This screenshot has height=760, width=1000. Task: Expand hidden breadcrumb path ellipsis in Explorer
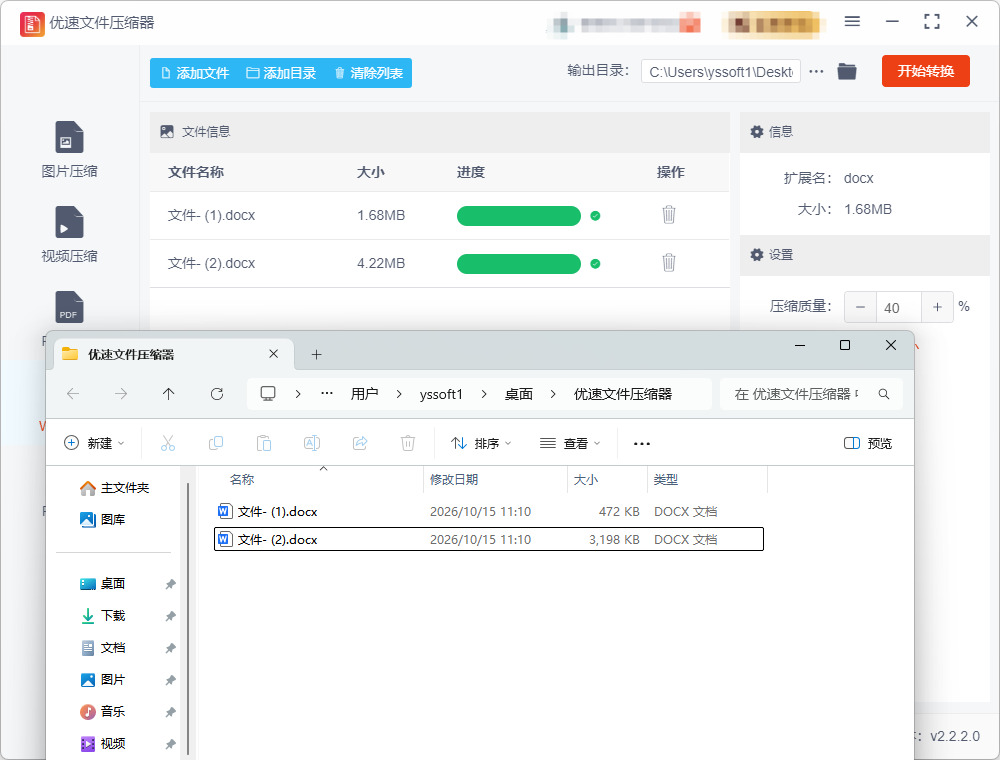[x=327, y=394]
